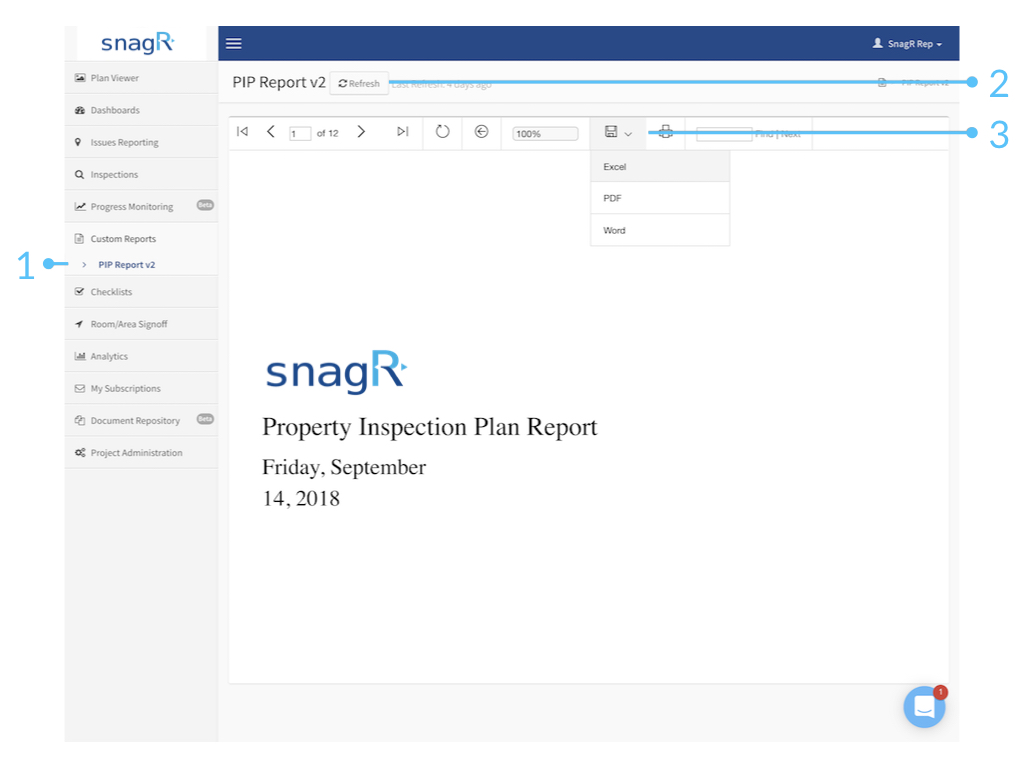The height and width of the screenshot is (768, 1024).
Task: Click the export save disk icon
Action: point(611,132)
